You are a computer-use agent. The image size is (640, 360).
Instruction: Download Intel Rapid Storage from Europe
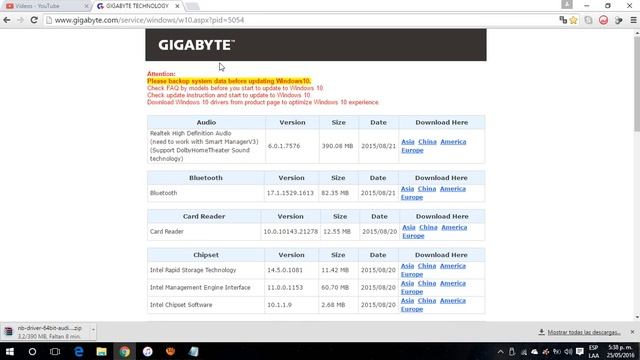[x=412, y=274]
